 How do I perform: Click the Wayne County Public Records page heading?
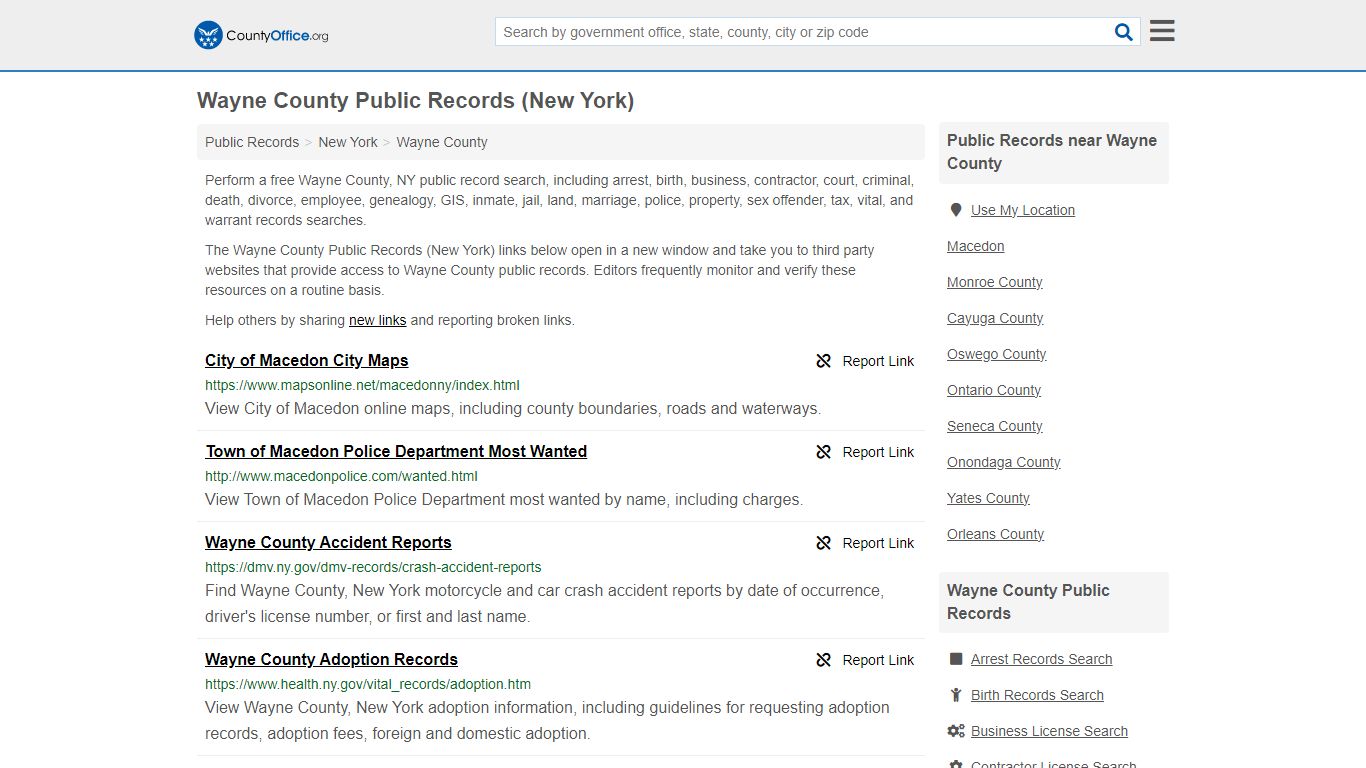[415, 101]
